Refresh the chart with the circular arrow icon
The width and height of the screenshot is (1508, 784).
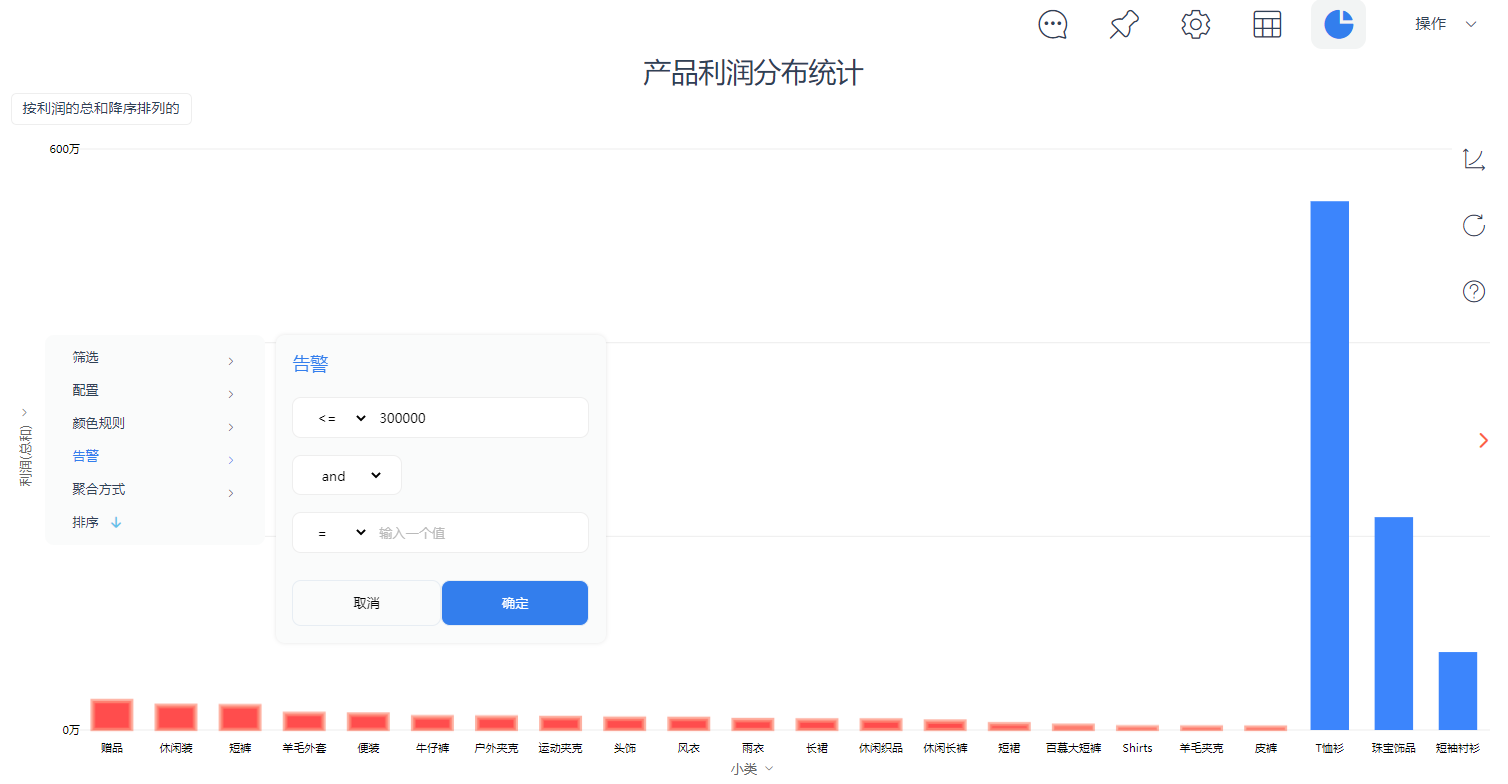pos(1472,225)
